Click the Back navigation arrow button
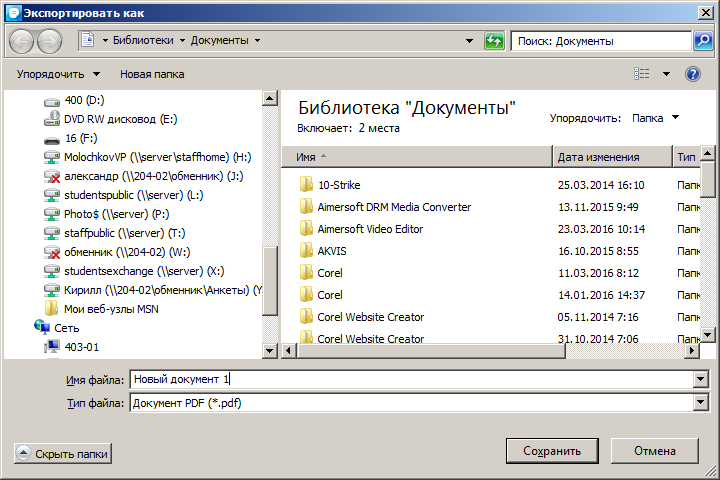Viewport: 720px width, 480px height. coord(22,41)
